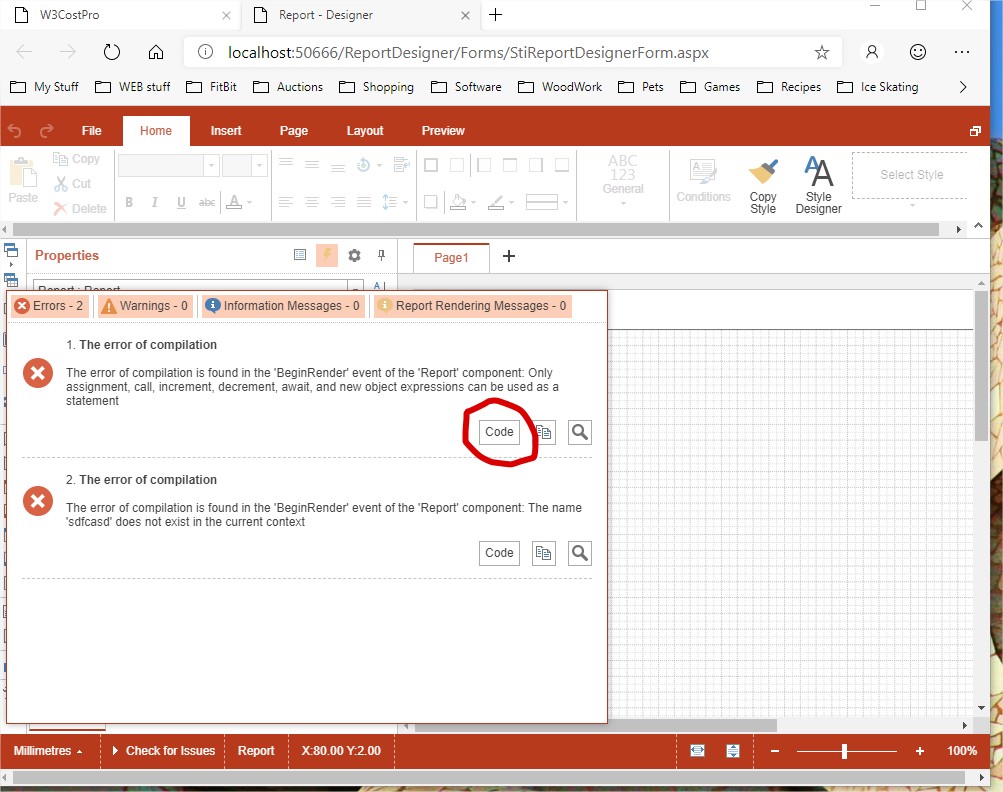Toggle the events lightning icon
This screenshot has height=792, width=1003.
(x=327, y=255)
